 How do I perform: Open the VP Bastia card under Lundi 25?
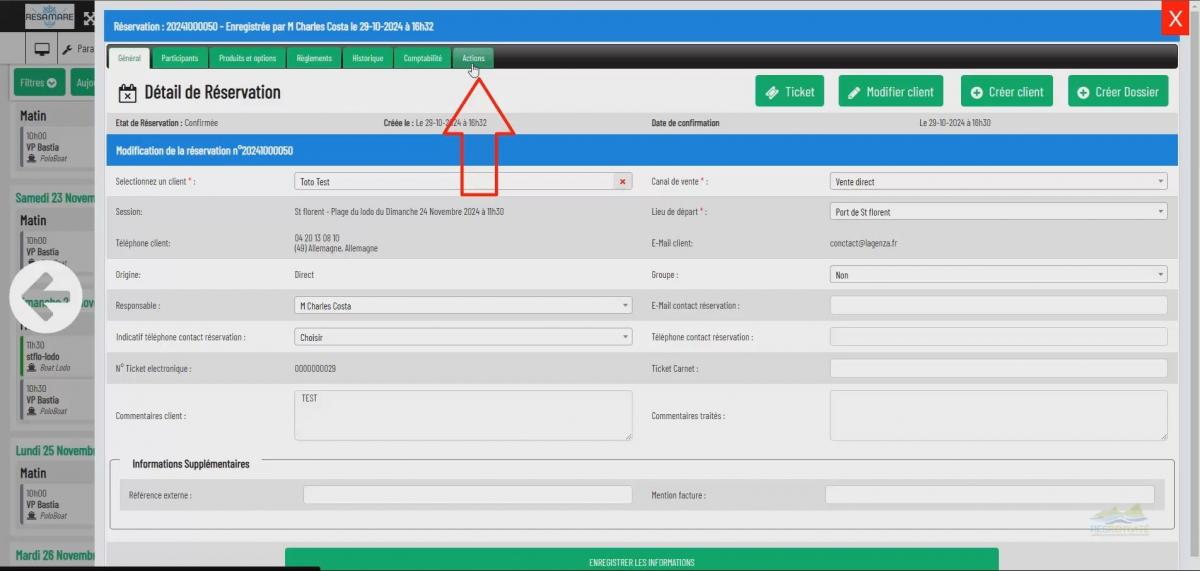58,505
